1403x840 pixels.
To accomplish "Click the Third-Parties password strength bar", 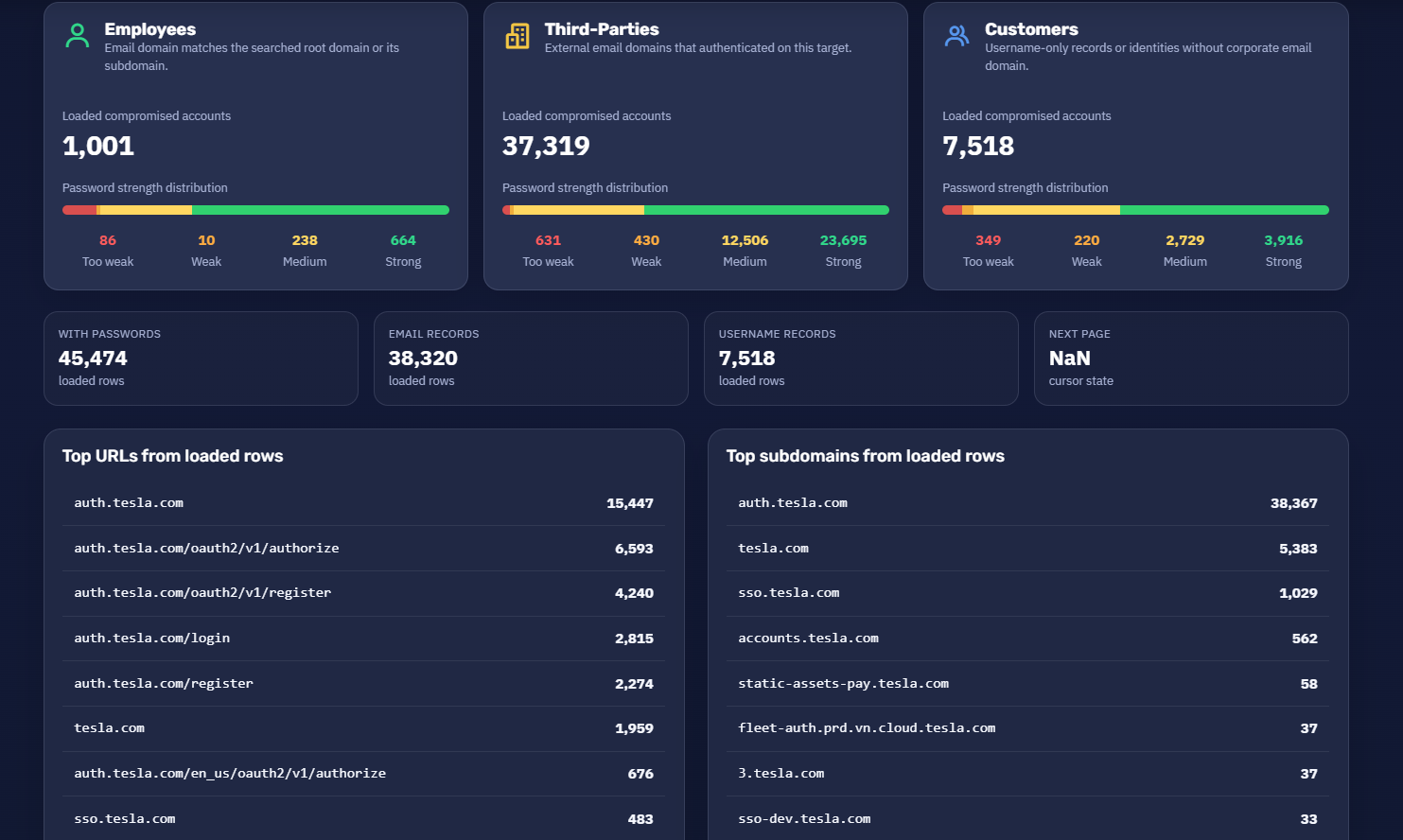I will pyautogui.click(x=695, y=210).
